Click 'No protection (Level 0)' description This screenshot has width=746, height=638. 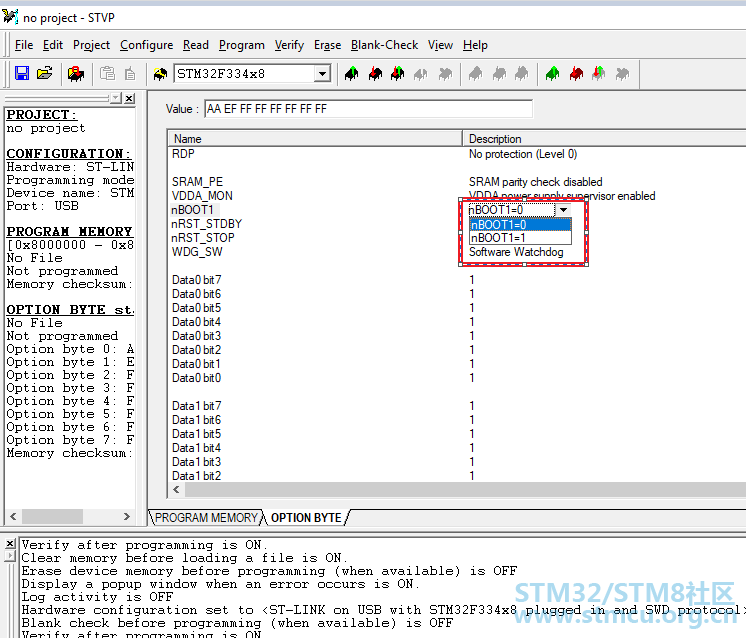coord(523,154)
